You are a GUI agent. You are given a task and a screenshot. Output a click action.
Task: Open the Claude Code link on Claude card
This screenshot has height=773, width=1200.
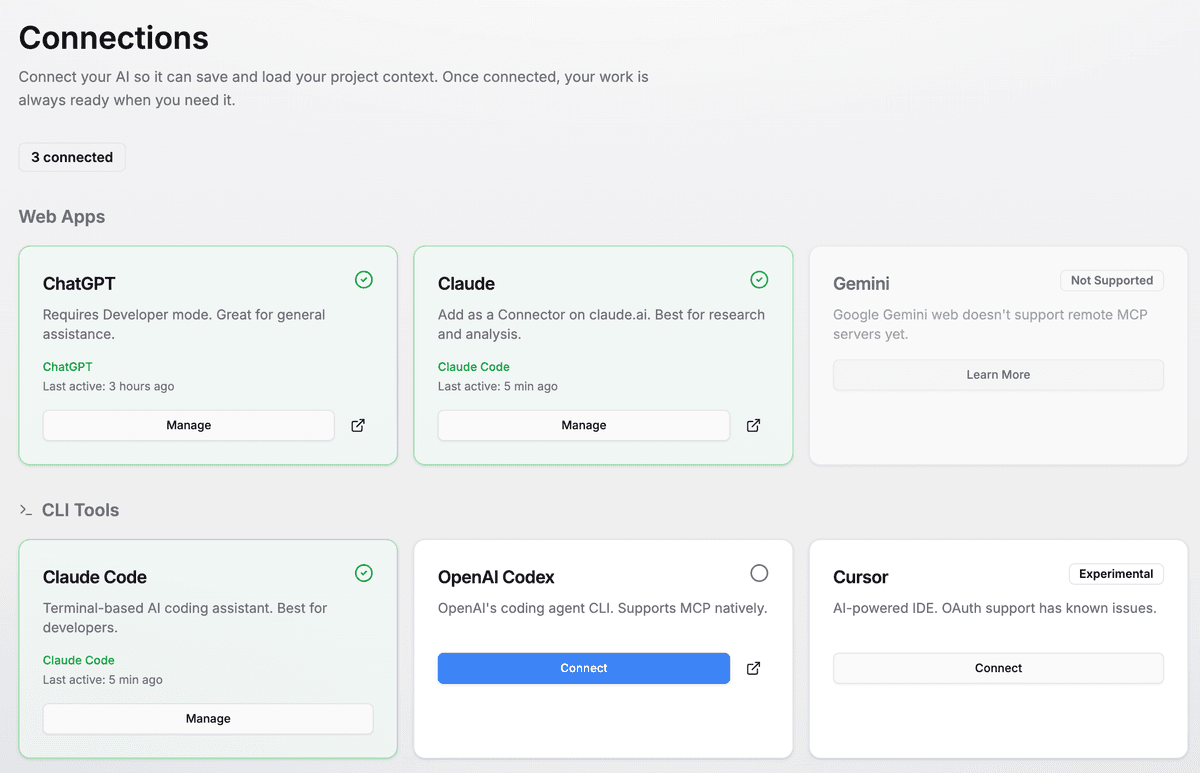[x=473, y=366]
